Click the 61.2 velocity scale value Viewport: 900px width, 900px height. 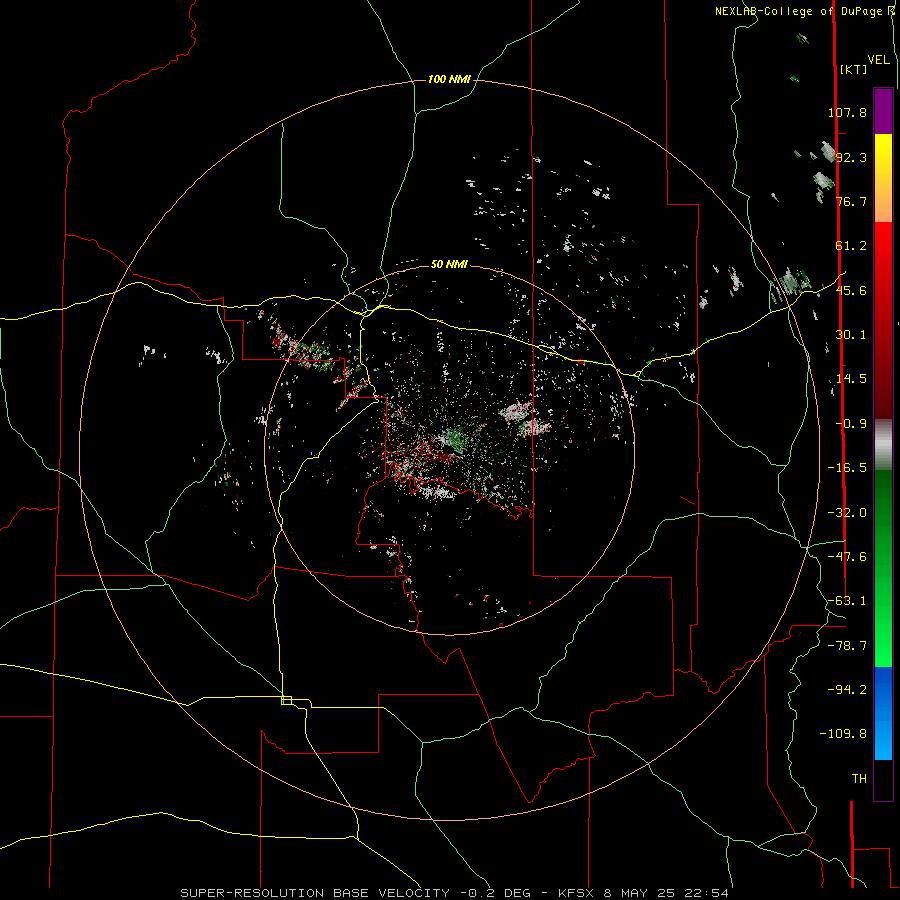coord(851,246)
